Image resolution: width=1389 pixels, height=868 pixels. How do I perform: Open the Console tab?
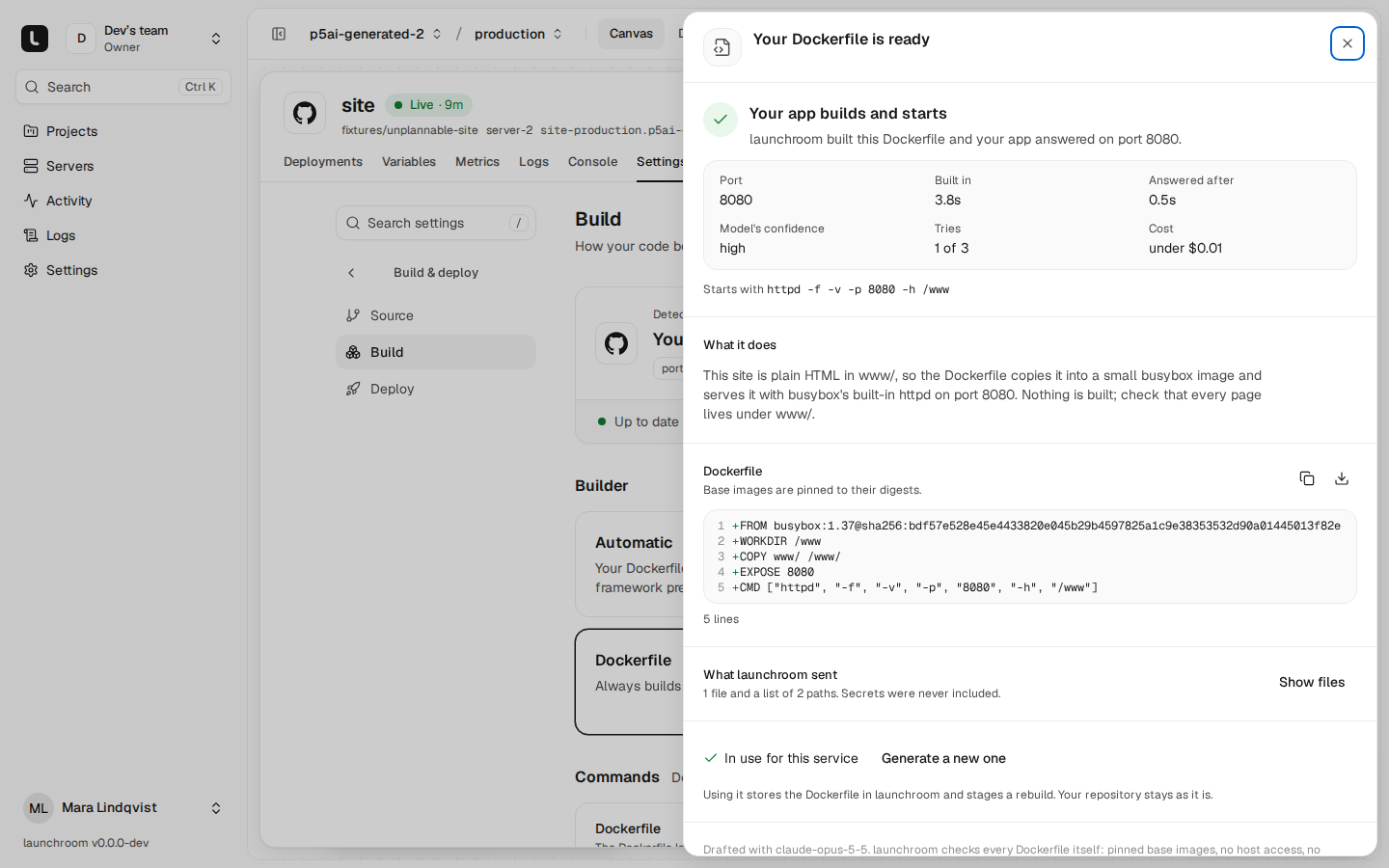(592, 162)
